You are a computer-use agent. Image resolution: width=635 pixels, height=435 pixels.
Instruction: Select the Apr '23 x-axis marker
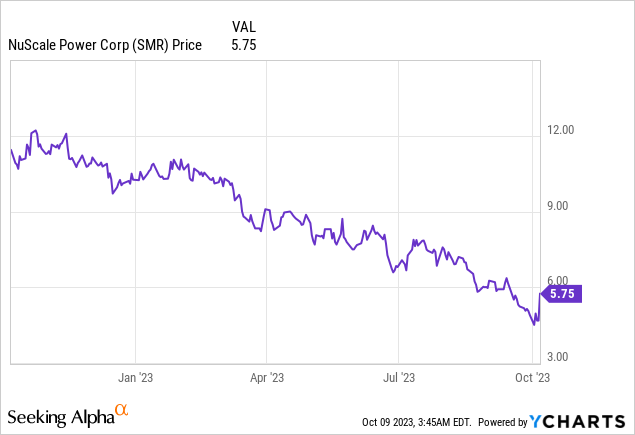267,377
